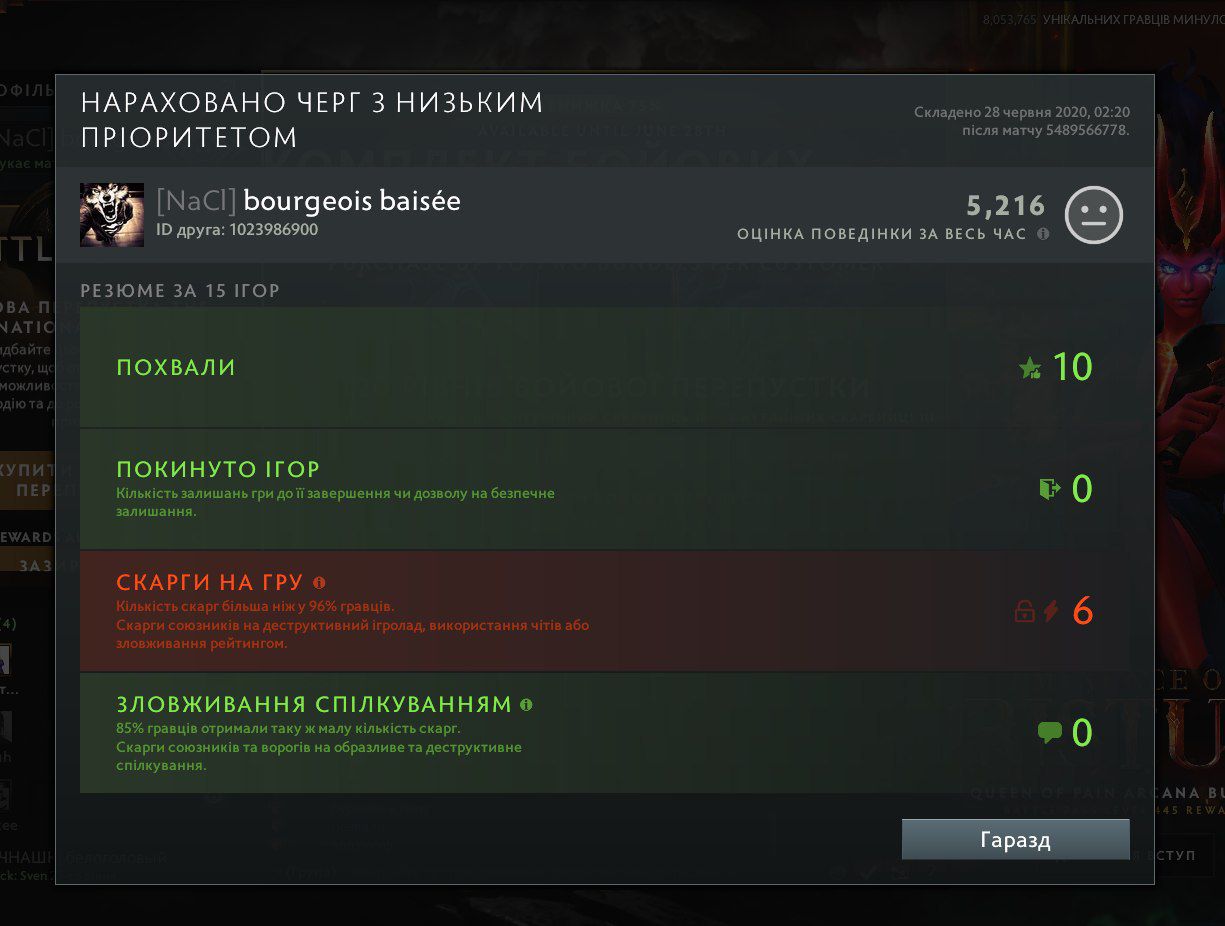Click the 5,216 behavior score number

(x=1005, y=207)
